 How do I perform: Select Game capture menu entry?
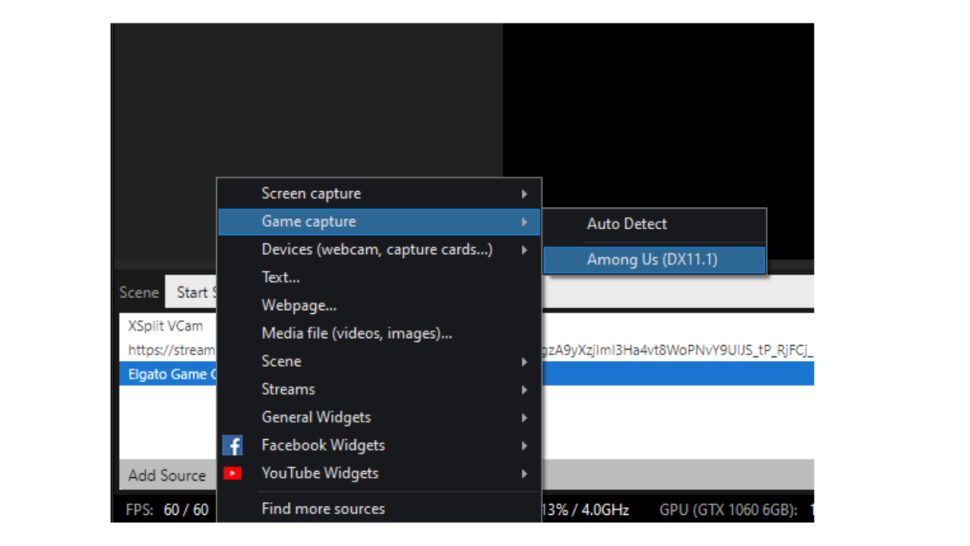[x=379, y=221]
